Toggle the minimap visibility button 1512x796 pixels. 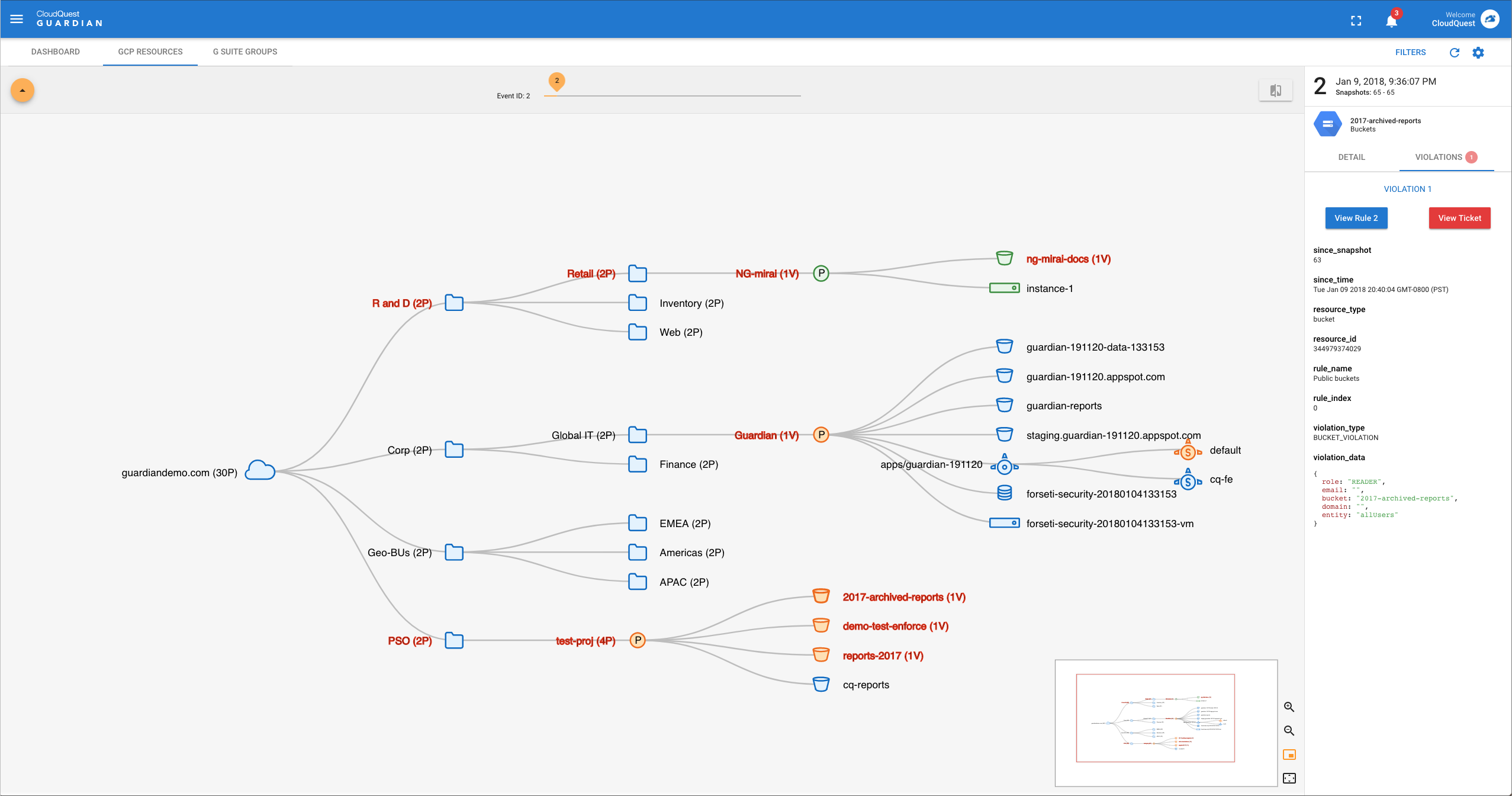coord(1291,755)
